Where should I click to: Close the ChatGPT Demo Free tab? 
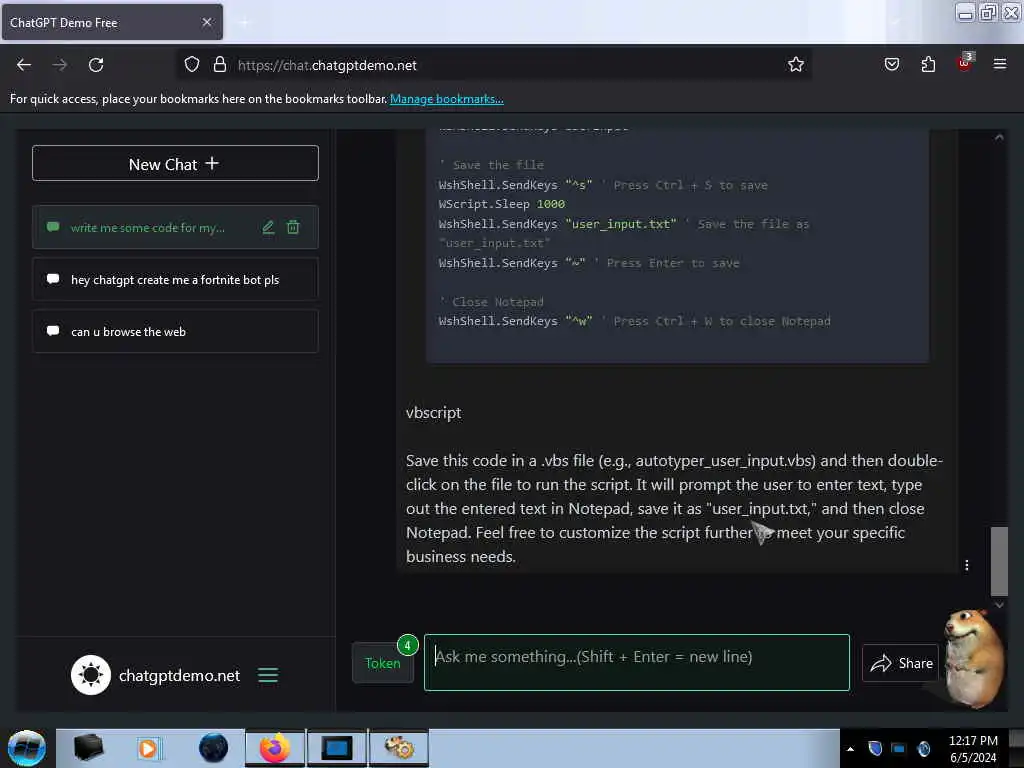click(207, 22)
